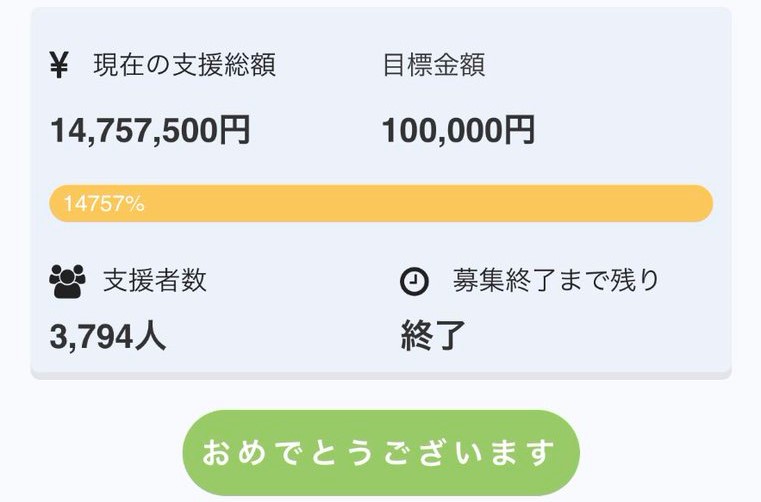Click the blank card area right of 100,000円
This screenshot has width=761, height=502.
[630, 130]
